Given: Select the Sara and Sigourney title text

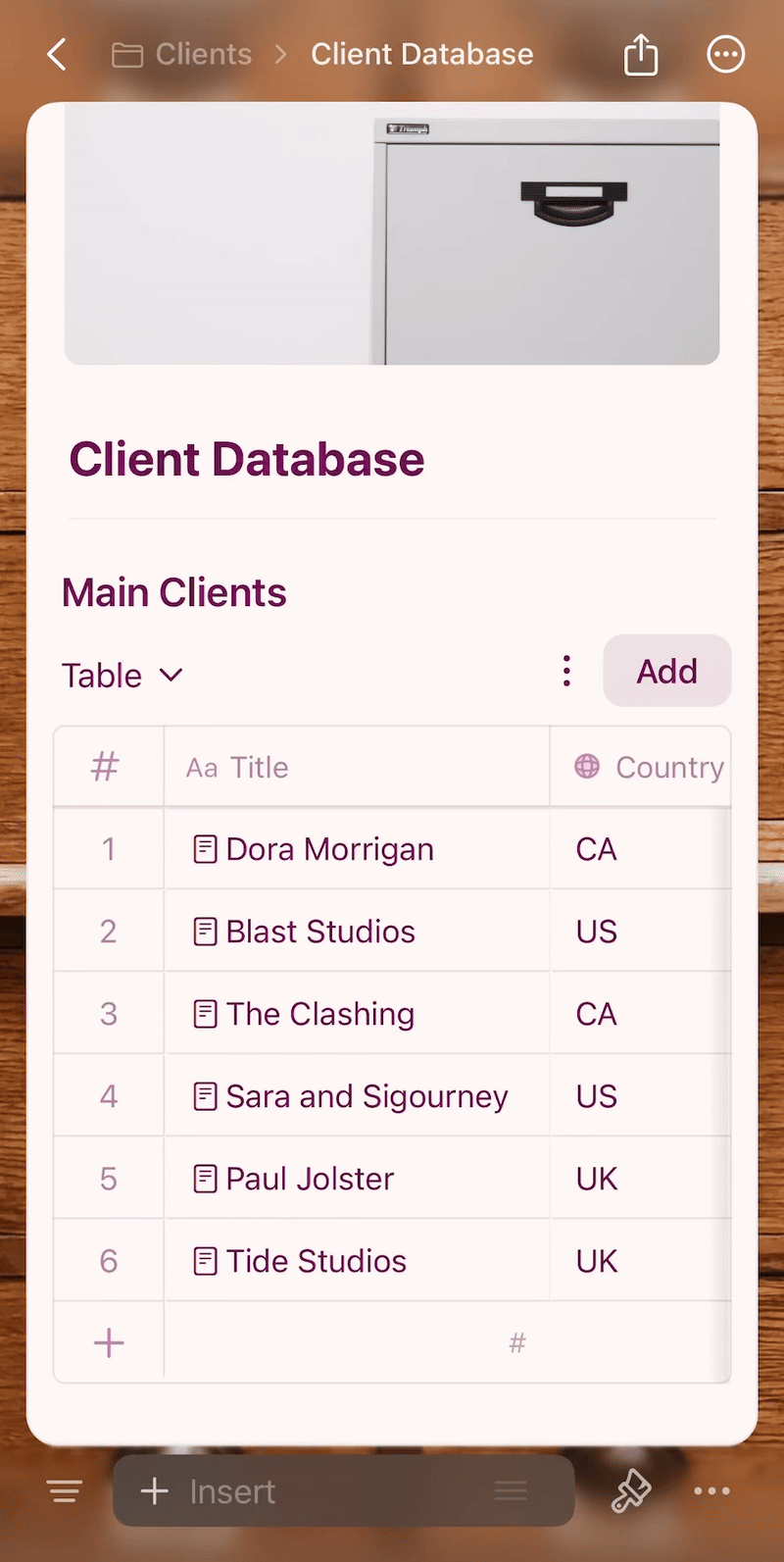Looking at the screenshot, I should [367, 1096].
